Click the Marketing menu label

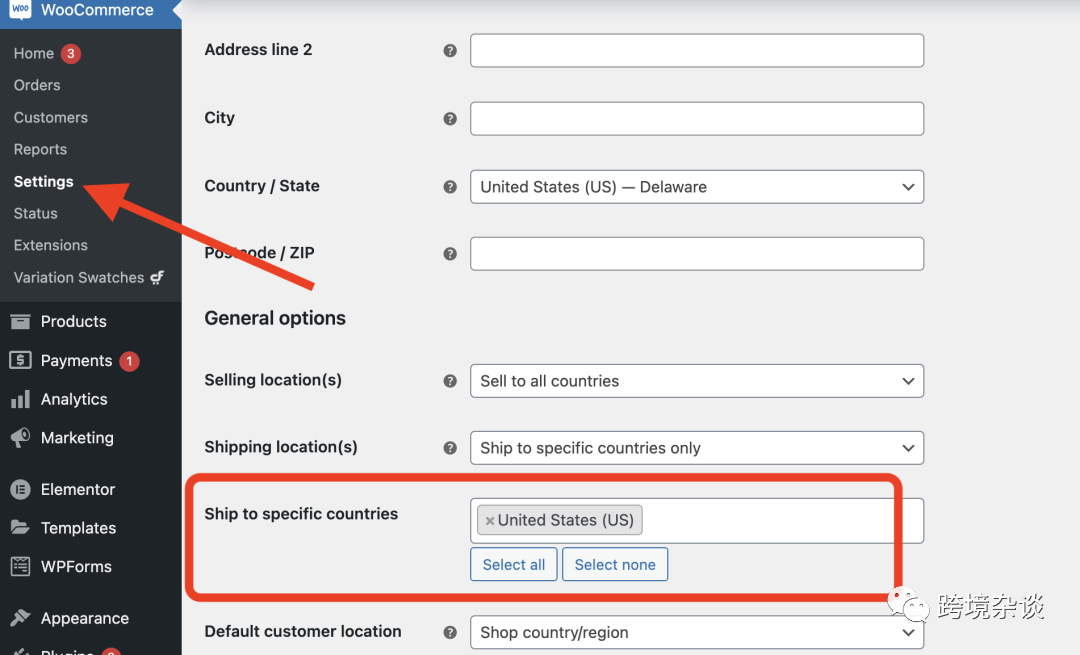point(77,437)
